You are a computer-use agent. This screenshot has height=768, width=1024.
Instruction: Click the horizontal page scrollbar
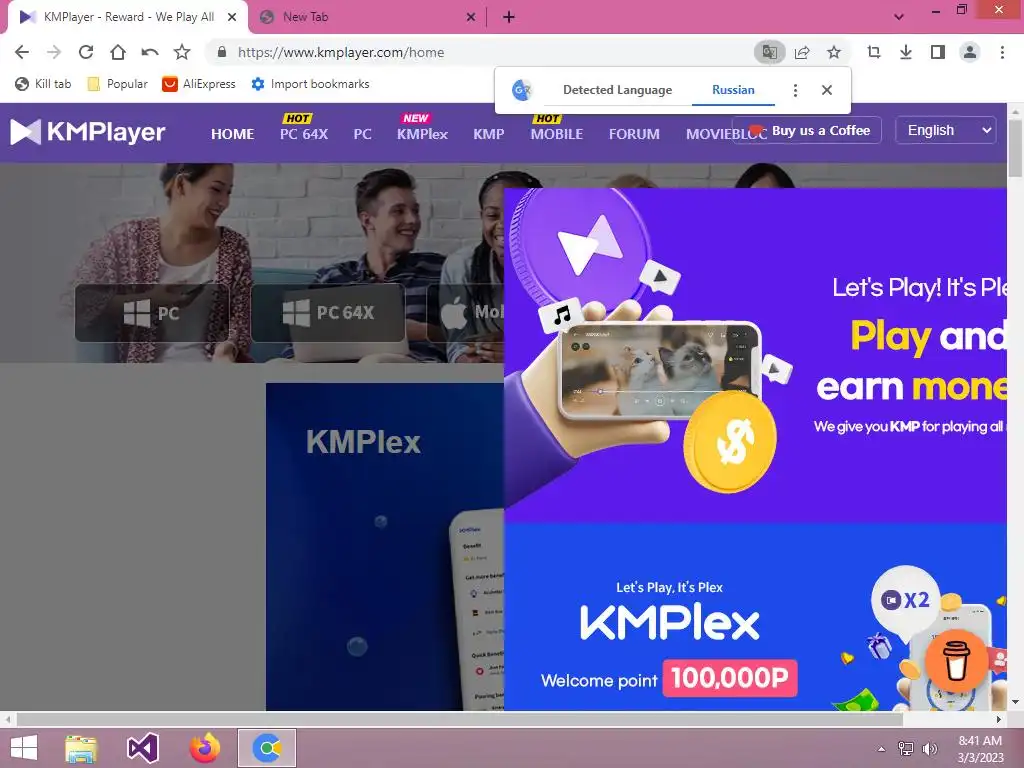click(x=460, y=719)
